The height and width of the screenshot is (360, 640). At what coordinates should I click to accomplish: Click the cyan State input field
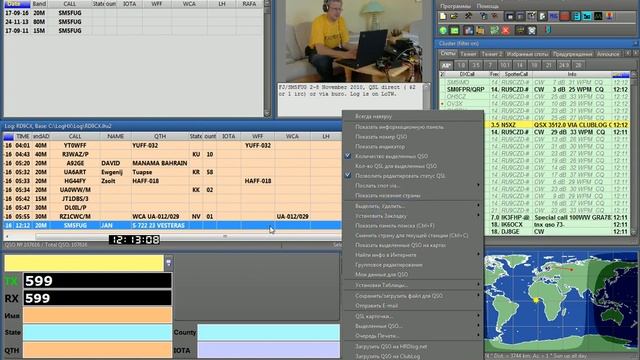(x=97, y=332)
